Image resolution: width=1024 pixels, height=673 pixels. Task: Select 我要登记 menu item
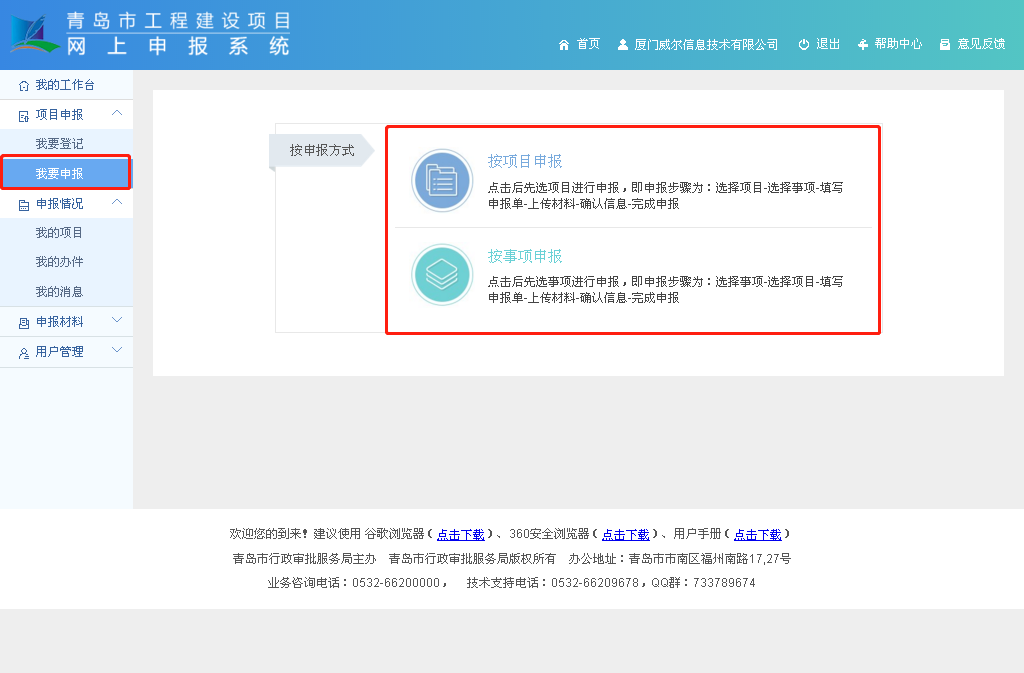pos(59,144)
